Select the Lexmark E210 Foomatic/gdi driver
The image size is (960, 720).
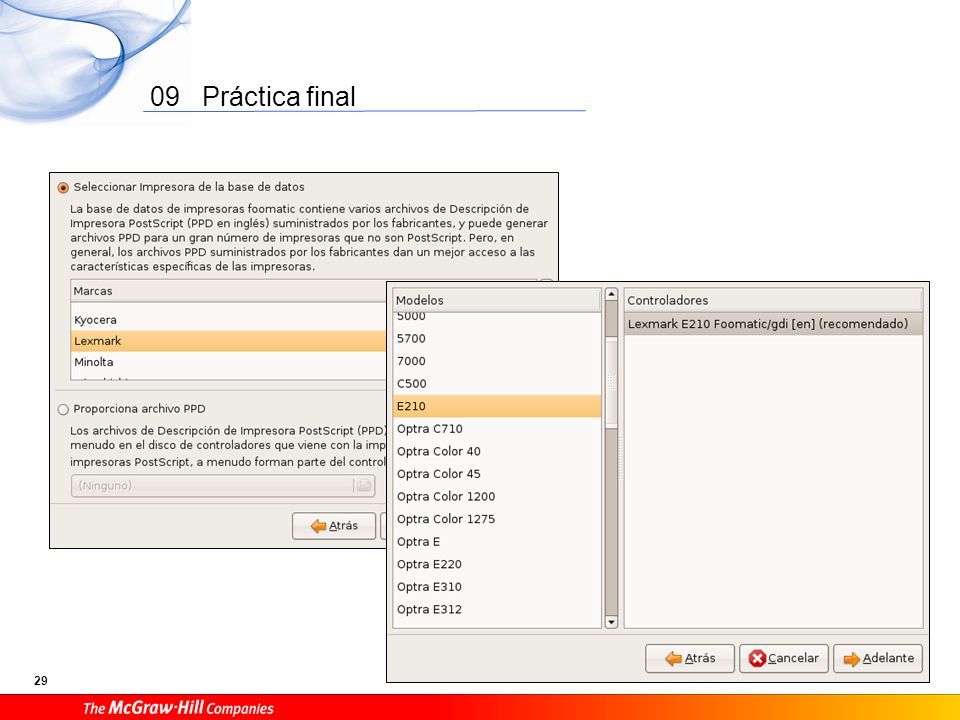click(x=773, y=324)
